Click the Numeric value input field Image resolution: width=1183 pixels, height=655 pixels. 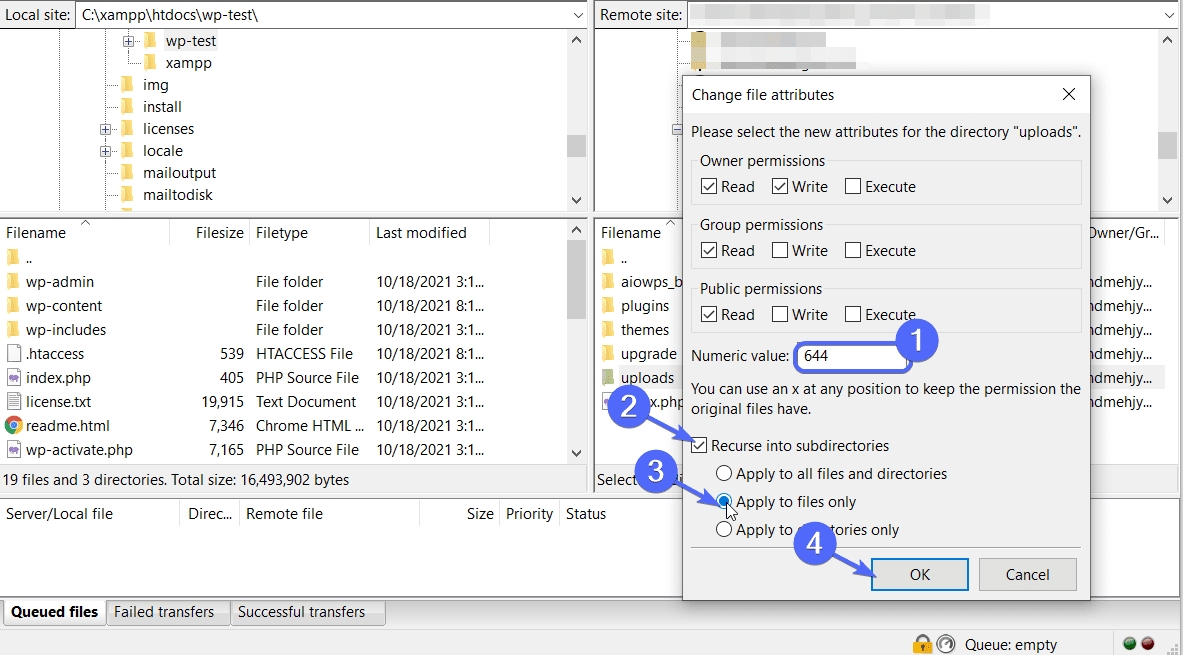(852, 355)
